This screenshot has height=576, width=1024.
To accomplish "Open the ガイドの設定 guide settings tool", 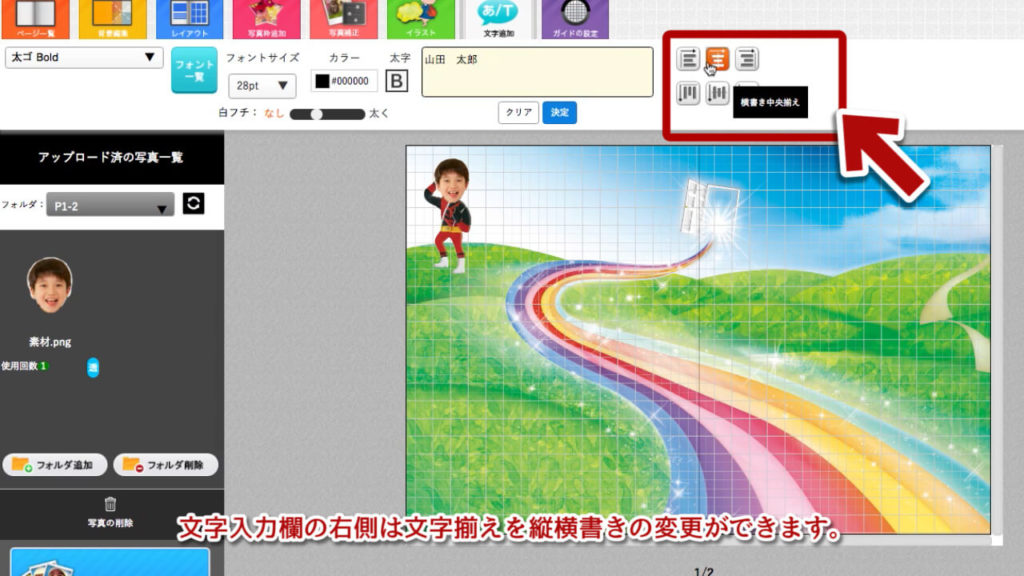I will [575, 19].
